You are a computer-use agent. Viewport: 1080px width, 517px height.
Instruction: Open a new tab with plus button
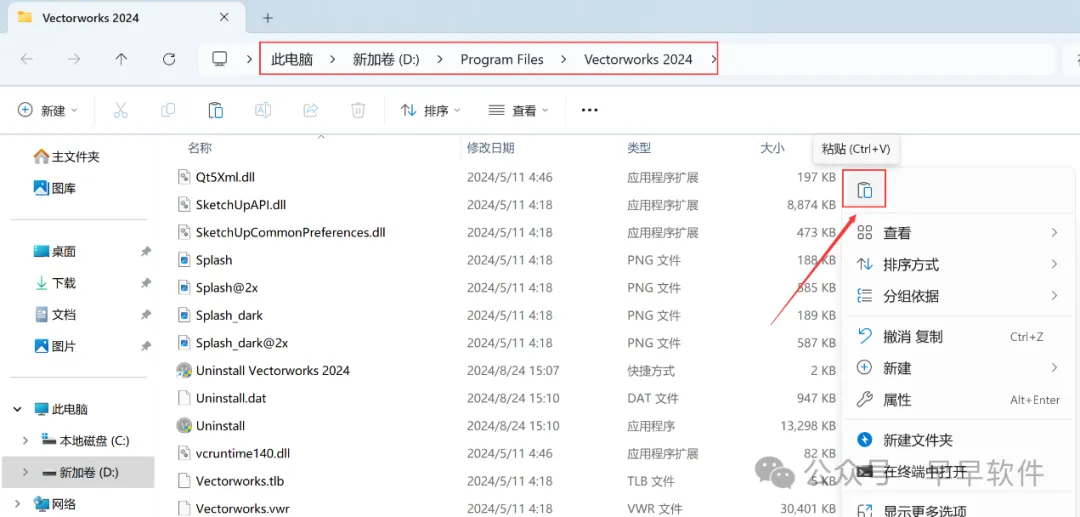pos(268,18)
